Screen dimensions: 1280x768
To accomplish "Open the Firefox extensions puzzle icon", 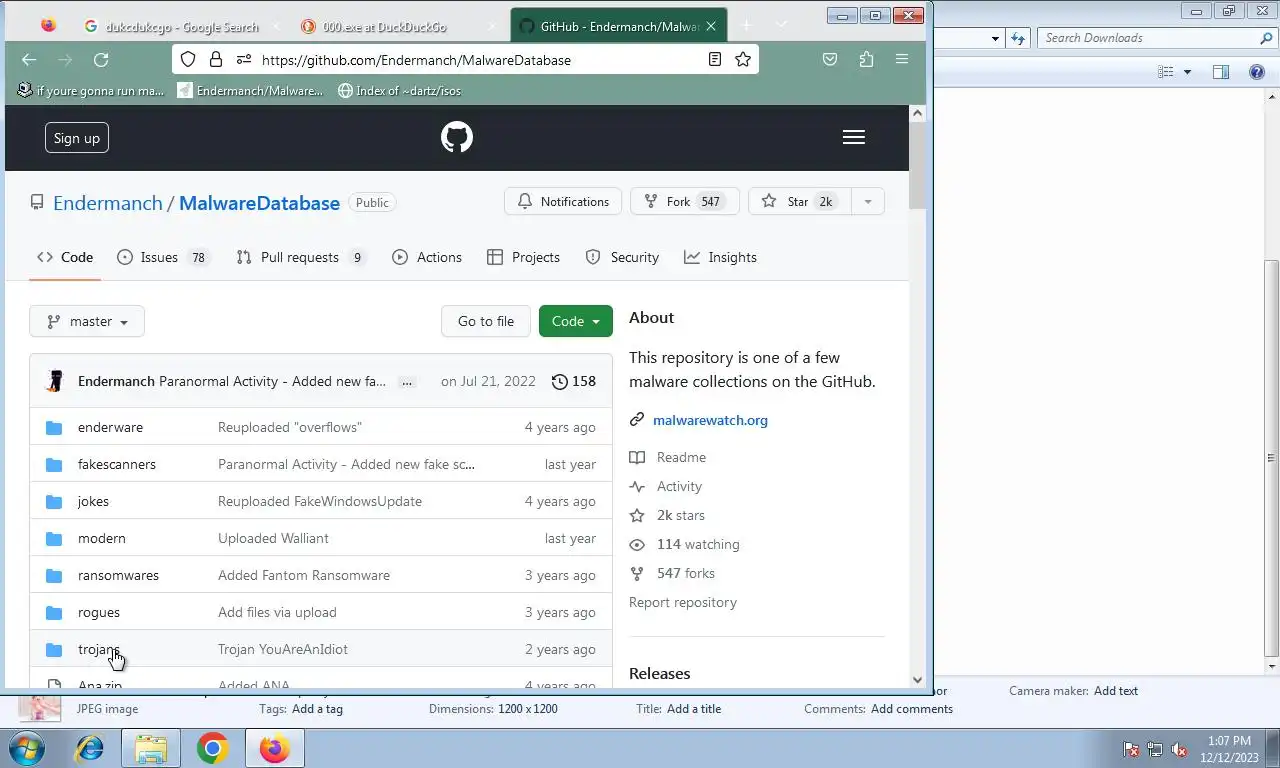I will pyautogui.click(x=866, y=60).
